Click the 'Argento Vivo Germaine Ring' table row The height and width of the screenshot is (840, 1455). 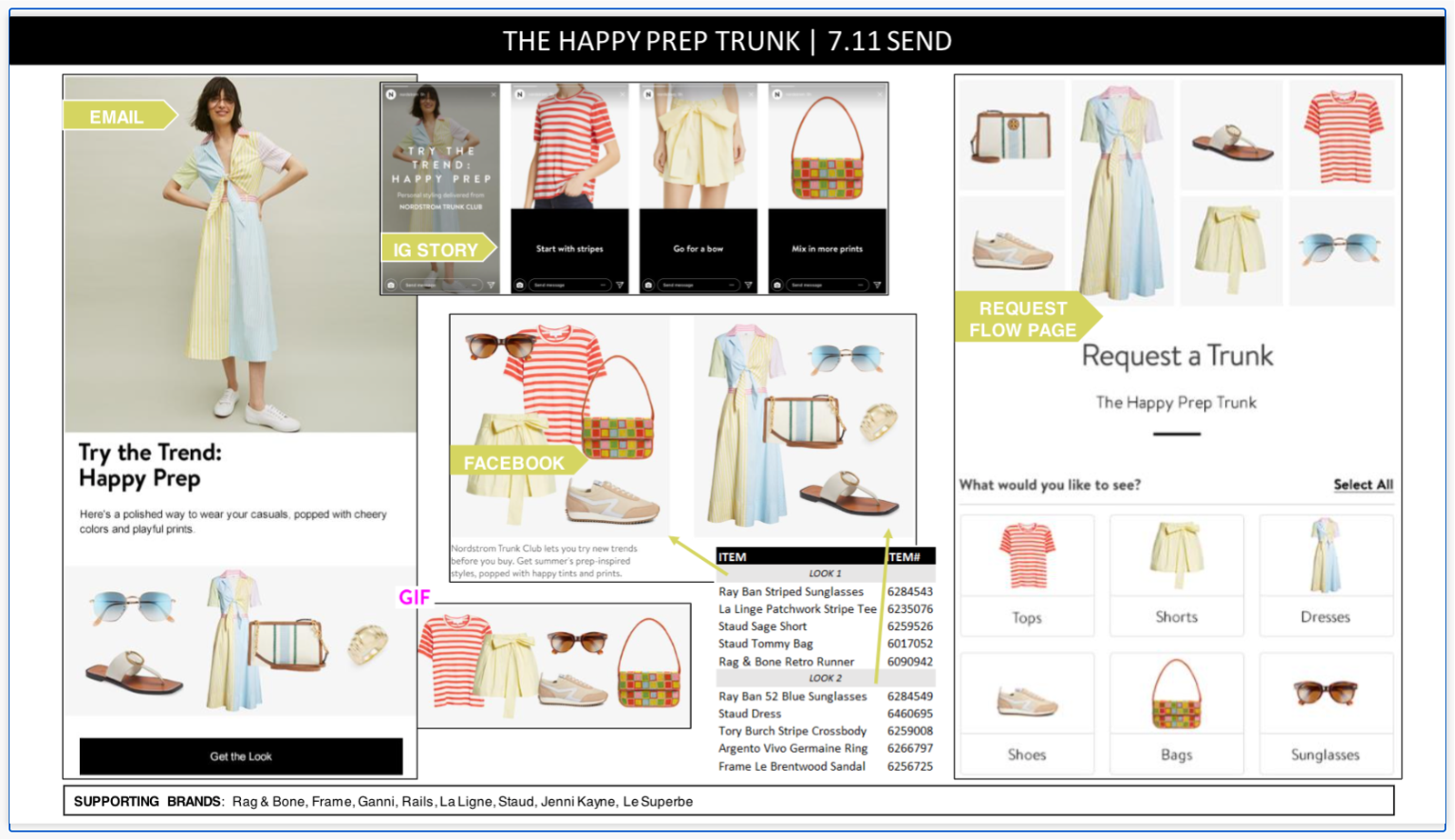(826, 748)
